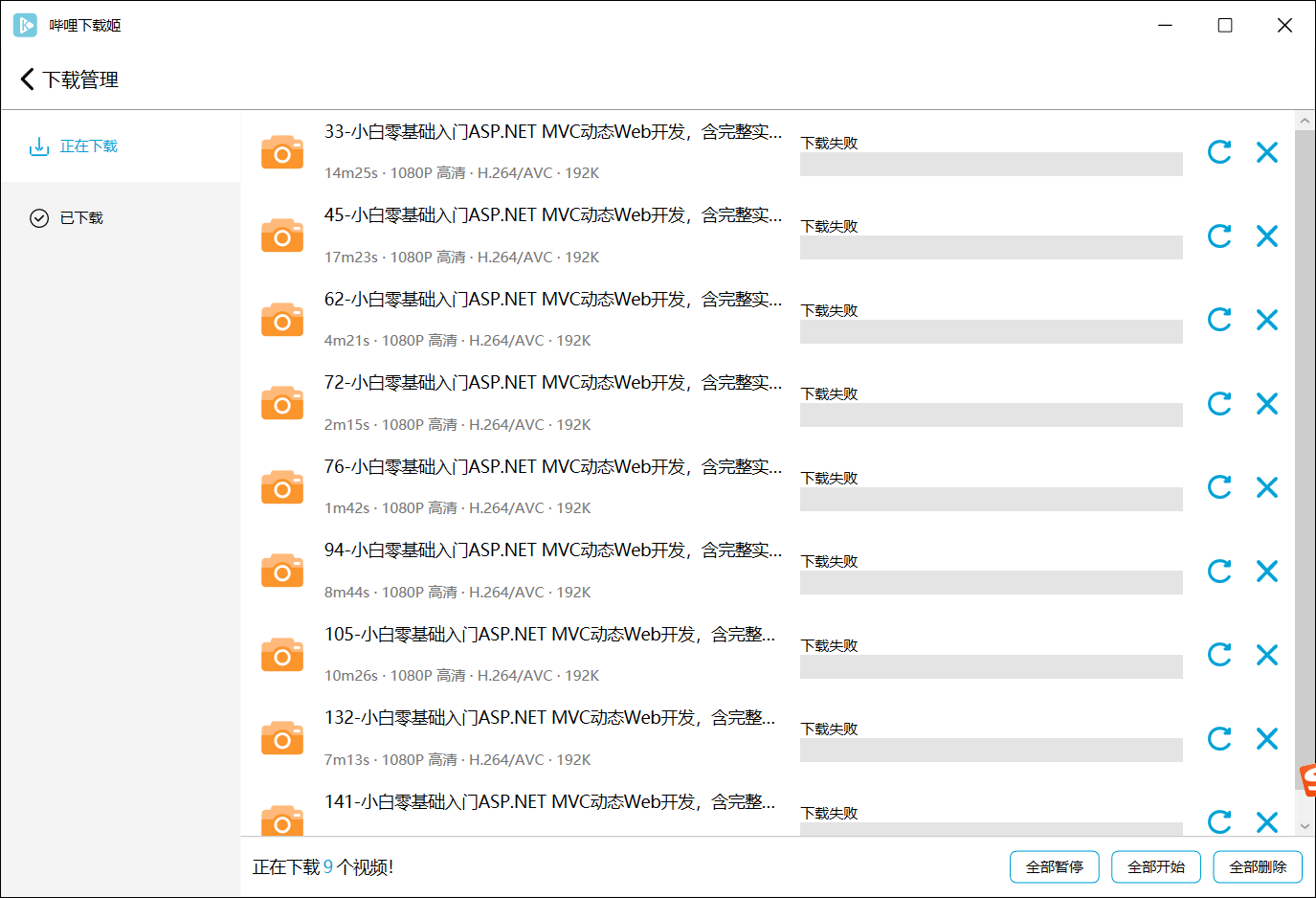This screenshot has height=898, width=1316.
Task: Click thumbnail of video 62
Action: point(282,320)
